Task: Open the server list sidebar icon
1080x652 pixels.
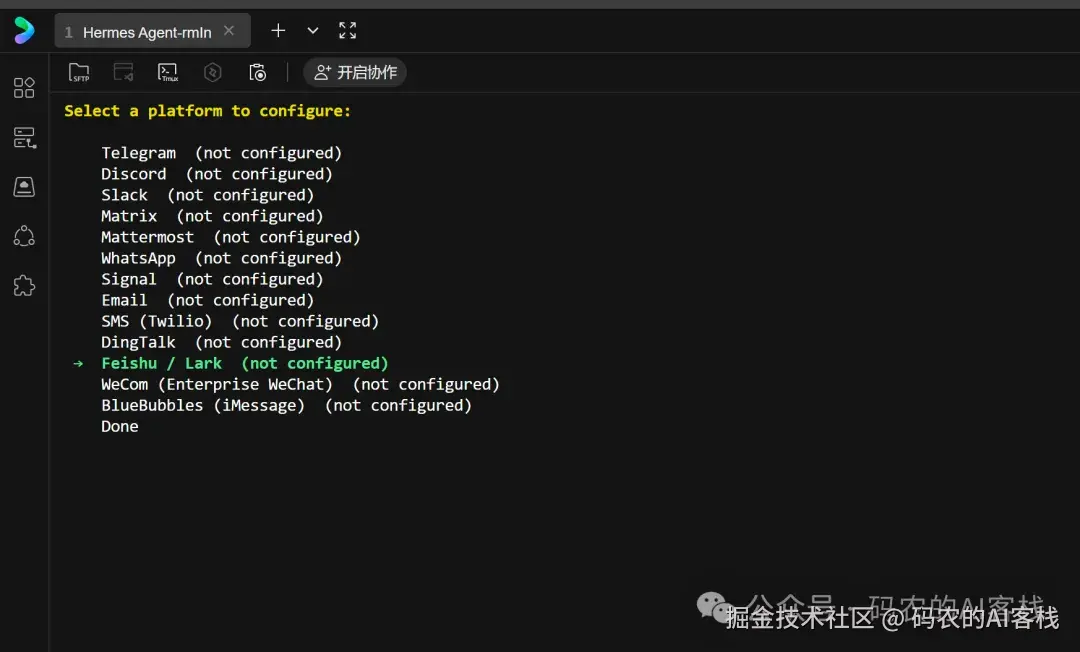Action: (x=24, y=138)
